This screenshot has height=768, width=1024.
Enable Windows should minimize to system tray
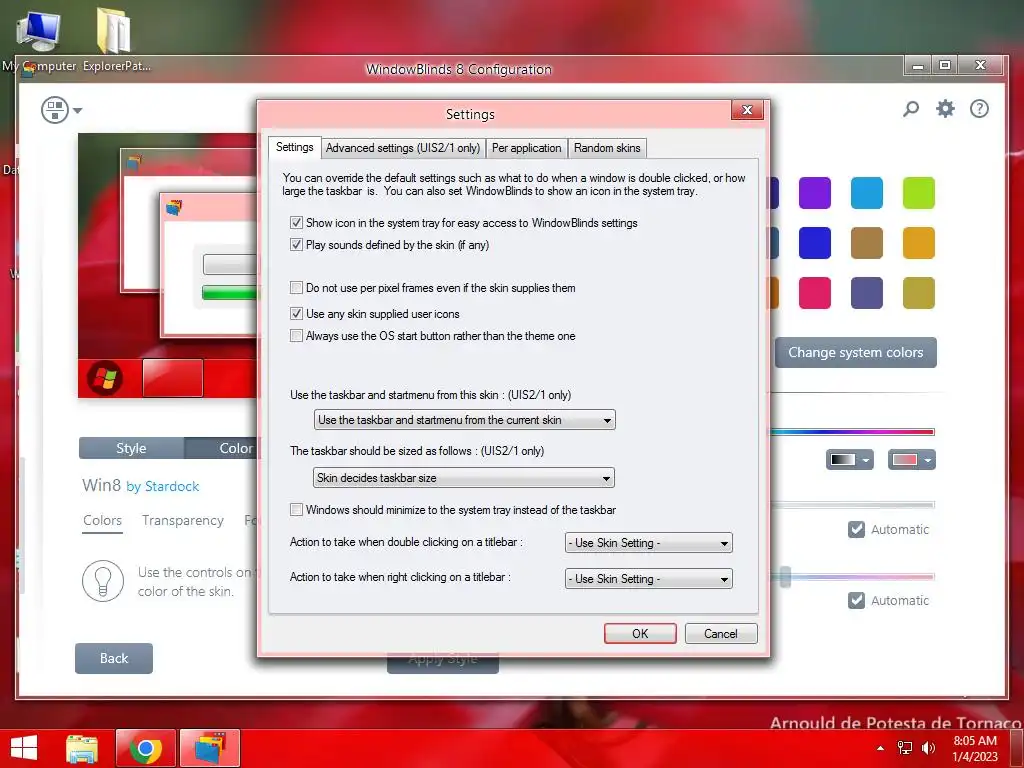pos(296,510)
